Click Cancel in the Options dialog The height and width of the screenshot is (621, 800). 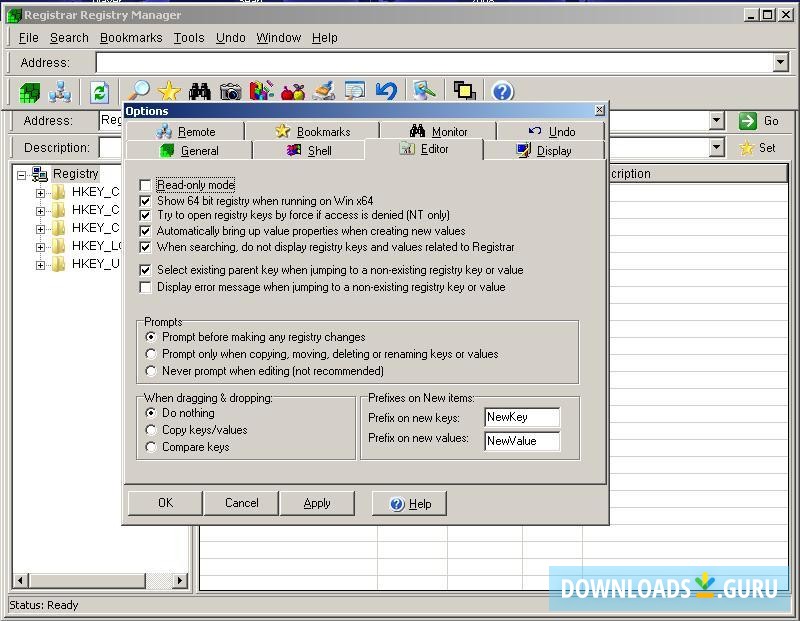pos(242,503)
